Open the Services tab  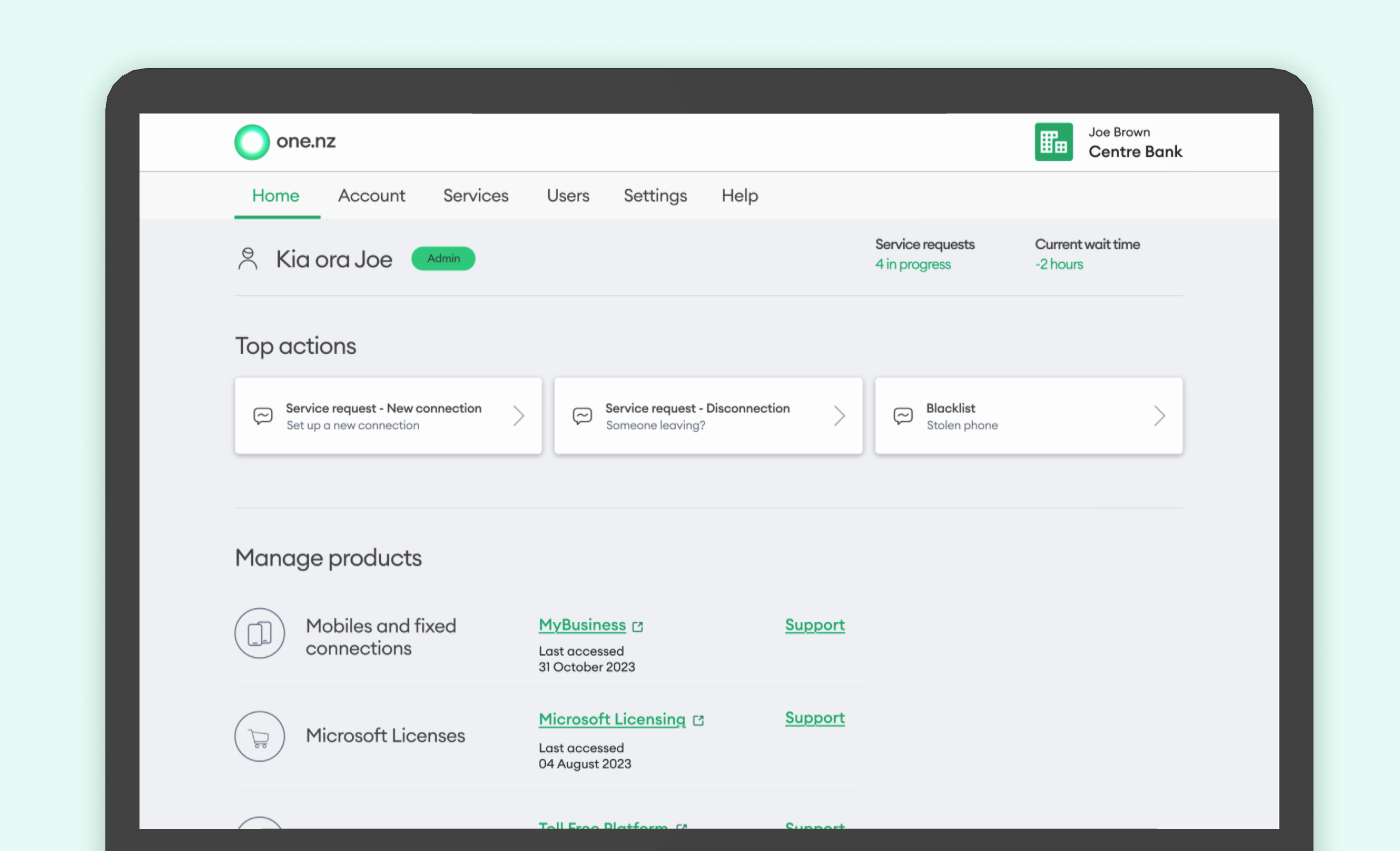tap(475, 196)
